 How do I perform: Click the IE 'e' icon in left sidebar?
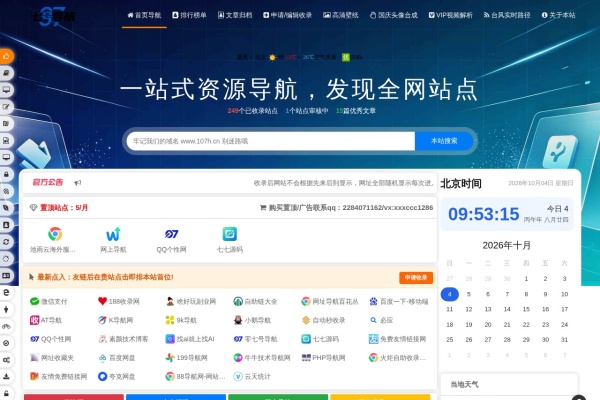tap(6, 292)
